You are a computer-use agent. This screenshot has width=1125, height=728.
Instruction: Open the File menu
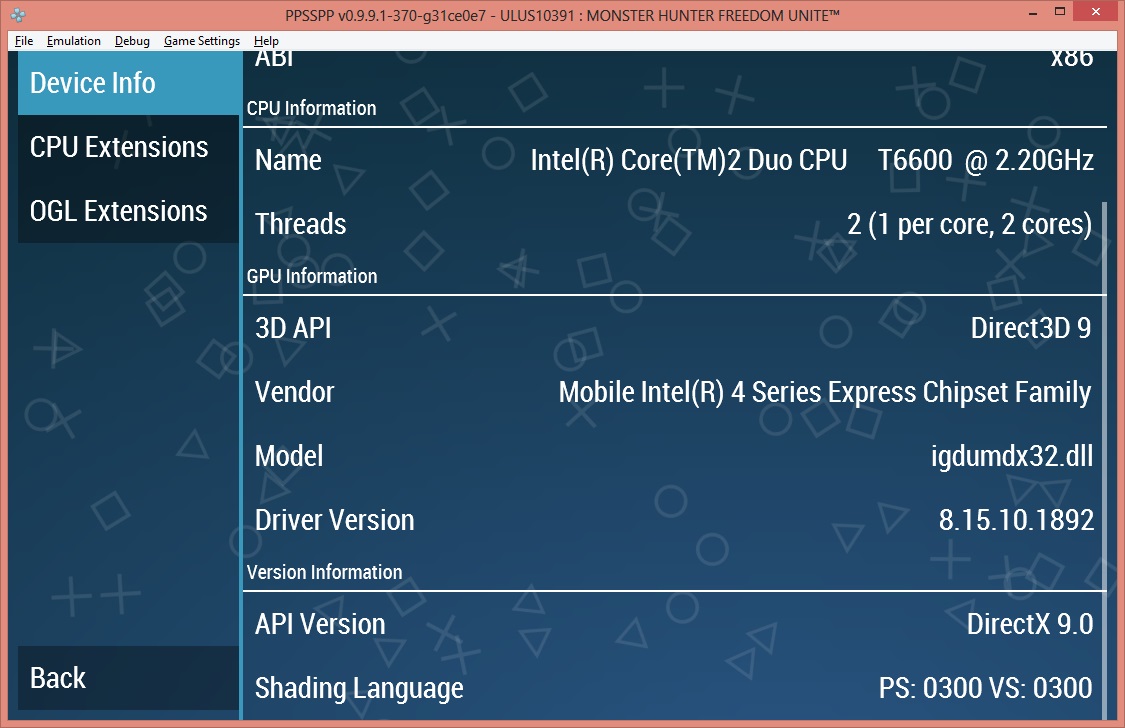(x=24, y=41)
